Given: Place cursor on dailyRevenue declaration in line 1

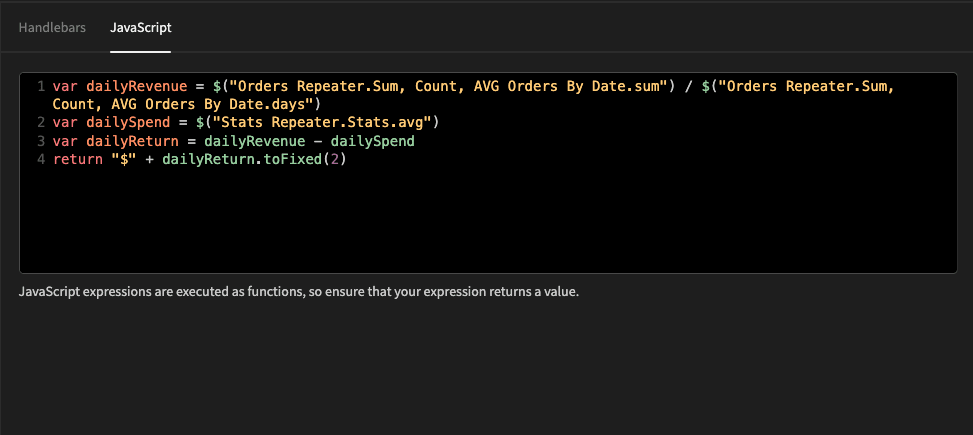Looking at the screenshot, I should coord(137,86).
